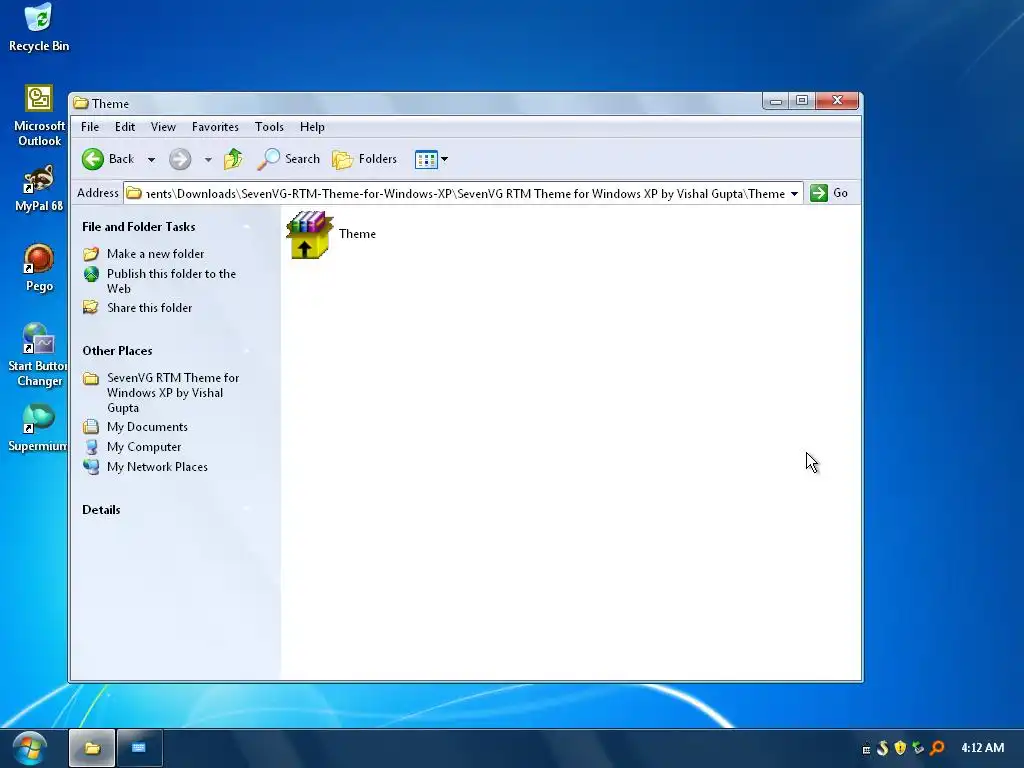Open the Edit menu
The image size is (1024, 768).
[125, 127]
